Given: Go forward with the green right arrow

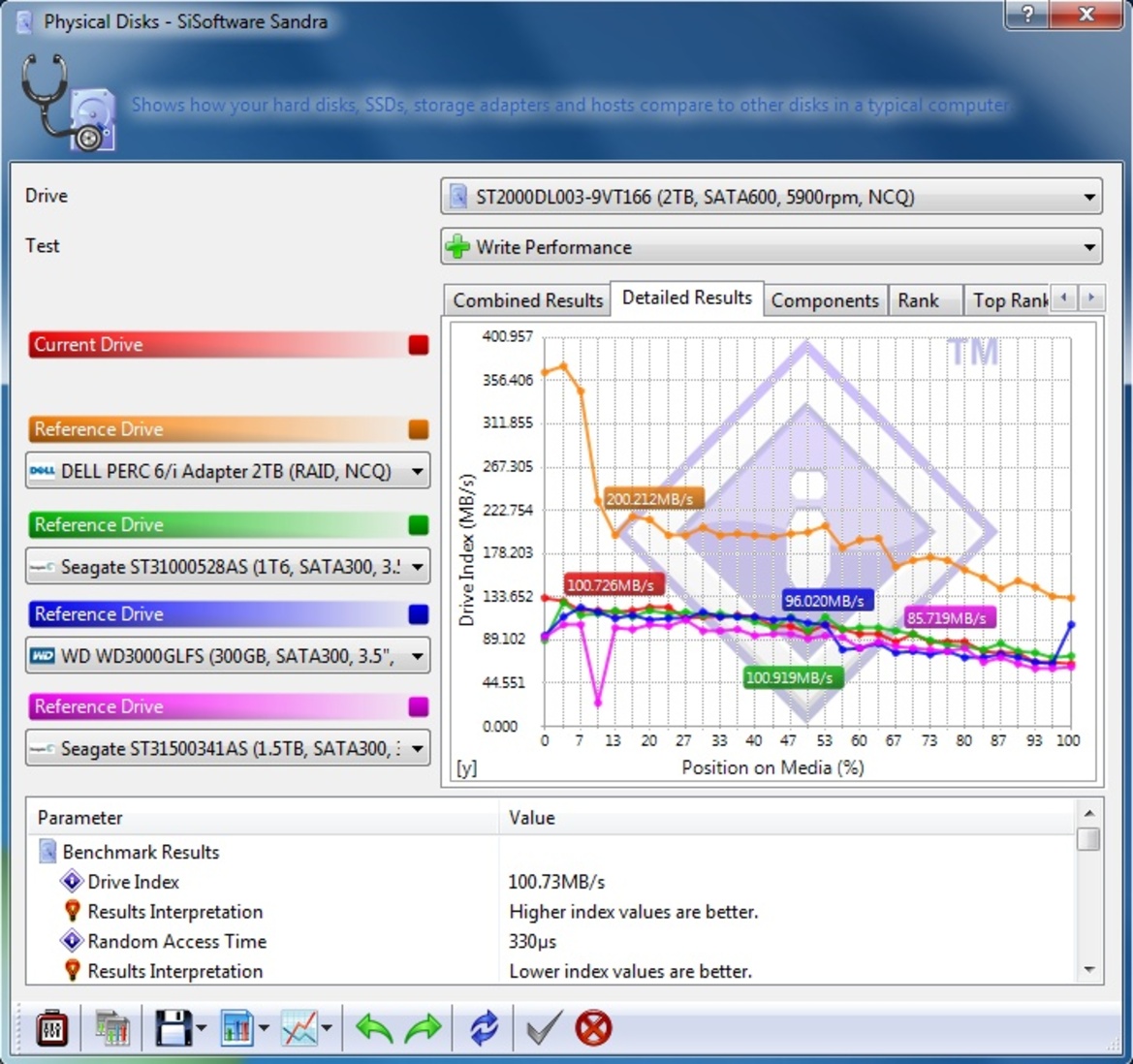Looking at the screenshot, I should point(424,1028).
